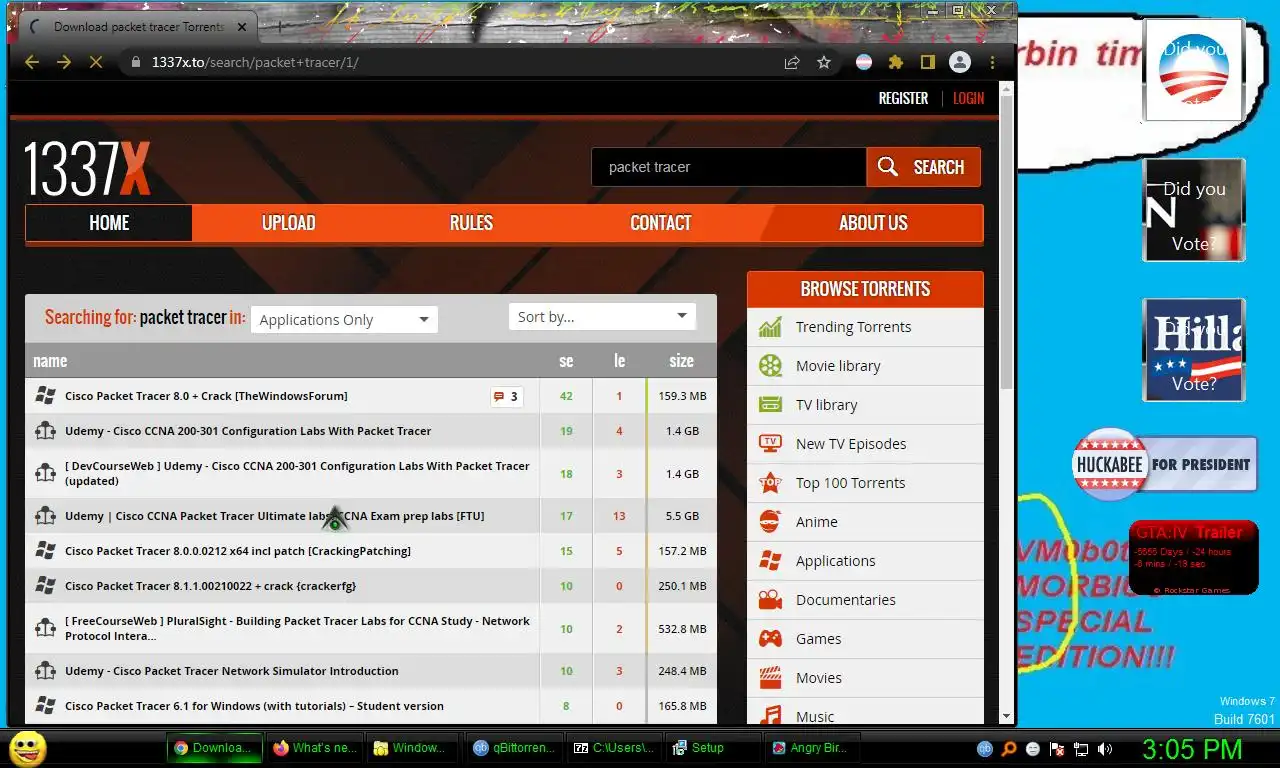The height and width of the screenshot is (768, 1280).
Task: Click the GTA:IV Trailer countdown gadget
Action: (x=1193, y=558)
